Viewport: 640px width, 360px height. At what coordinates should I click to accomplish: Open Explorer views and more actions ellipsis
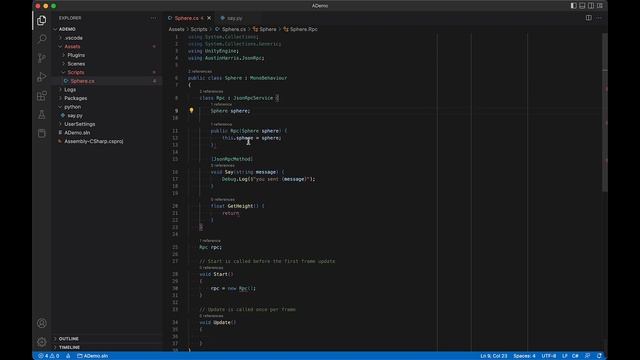[153, 18]
